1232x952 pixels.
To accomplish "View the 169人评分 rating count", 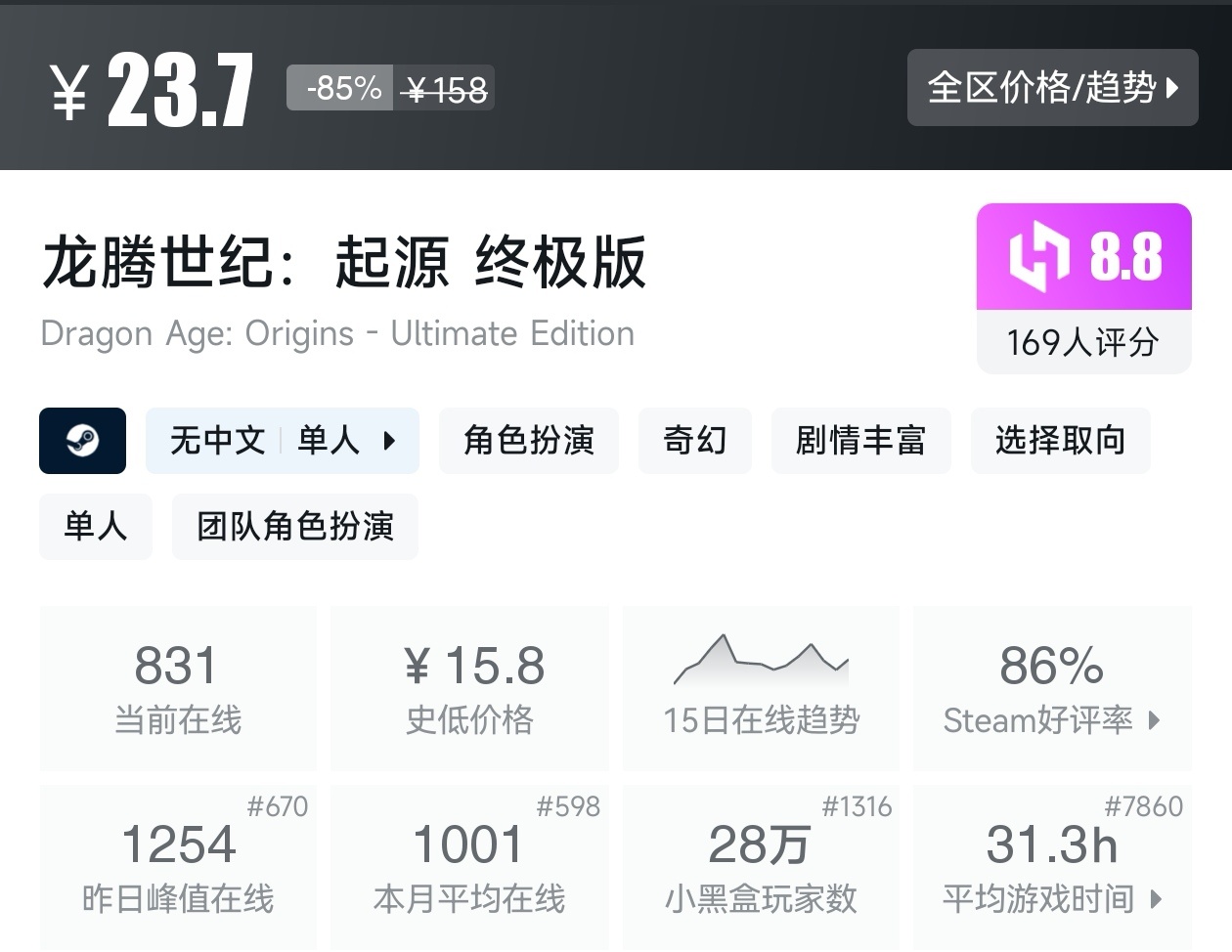I will click(x=1084, y=342).
